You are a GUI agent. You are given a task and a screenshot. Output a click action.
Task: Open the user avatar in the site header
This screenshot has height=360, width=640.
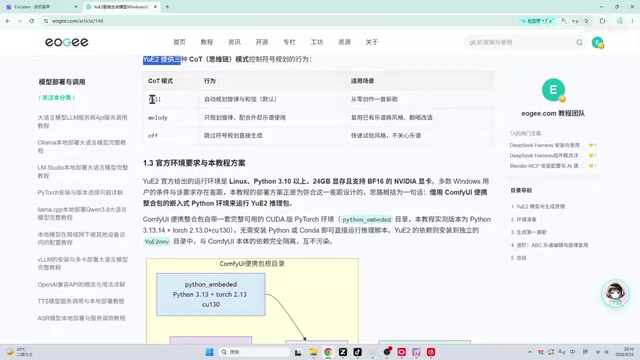coord(598,42)
